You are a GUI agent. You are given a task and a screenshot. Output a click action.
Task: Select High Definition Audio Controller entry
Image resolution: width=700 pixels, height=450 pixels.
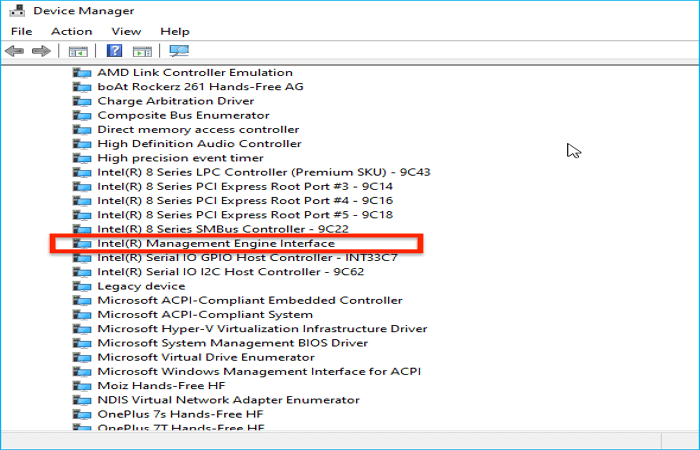(199, 144)
